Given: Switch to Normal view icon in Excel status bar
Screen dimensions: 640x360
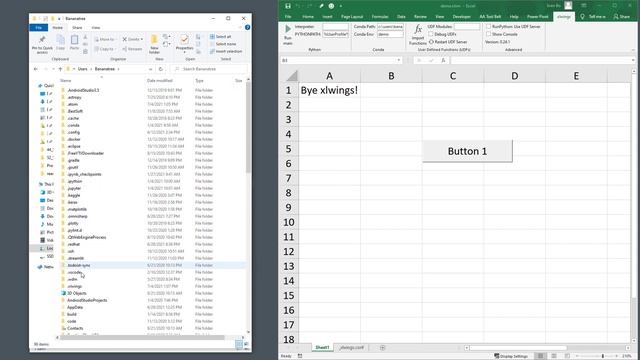Looking at the screenshot, I should [540, 356].
